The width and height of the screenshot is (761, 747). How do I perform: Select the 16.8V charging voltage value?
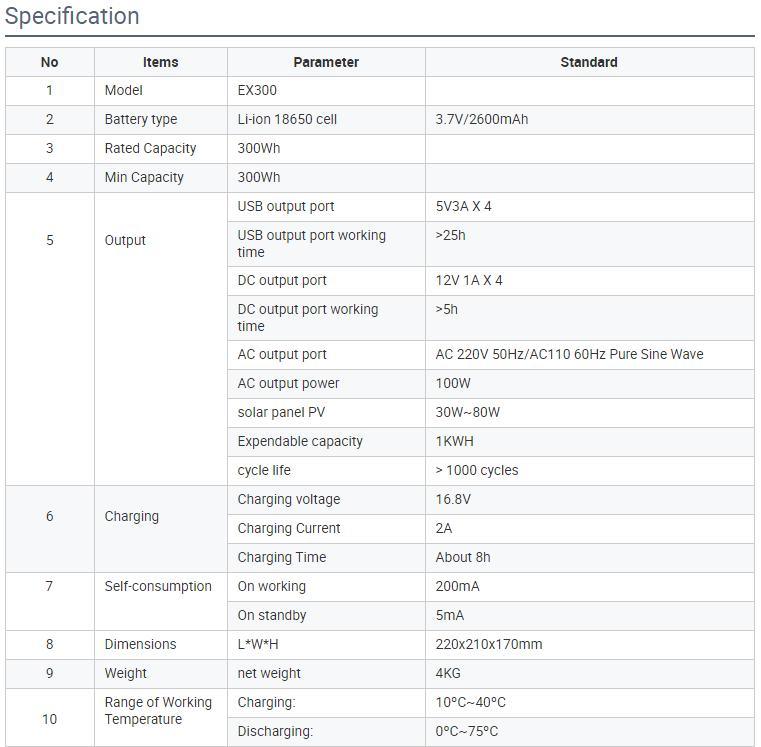(453, 499)
